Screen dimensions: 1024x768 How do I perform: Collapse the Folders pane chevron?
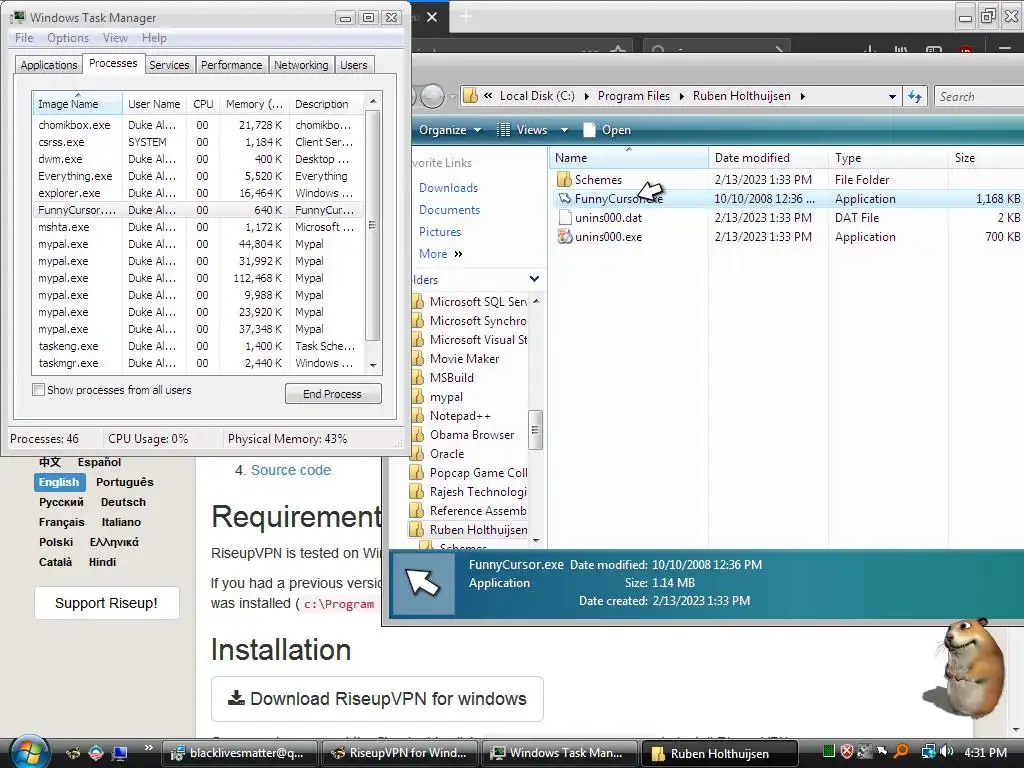click(x=534, y=279)
